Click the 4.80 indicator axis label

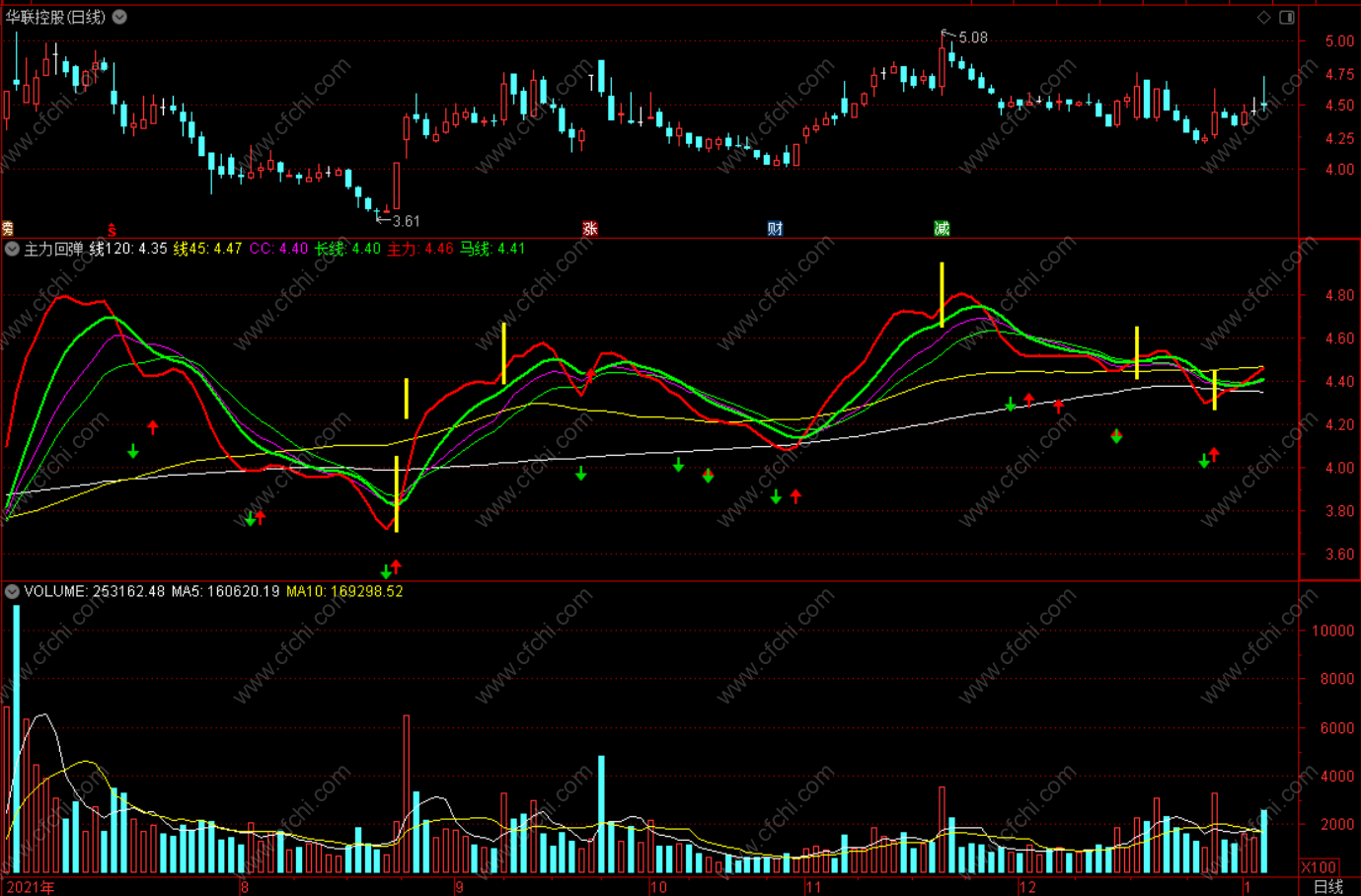[1339, 295]
